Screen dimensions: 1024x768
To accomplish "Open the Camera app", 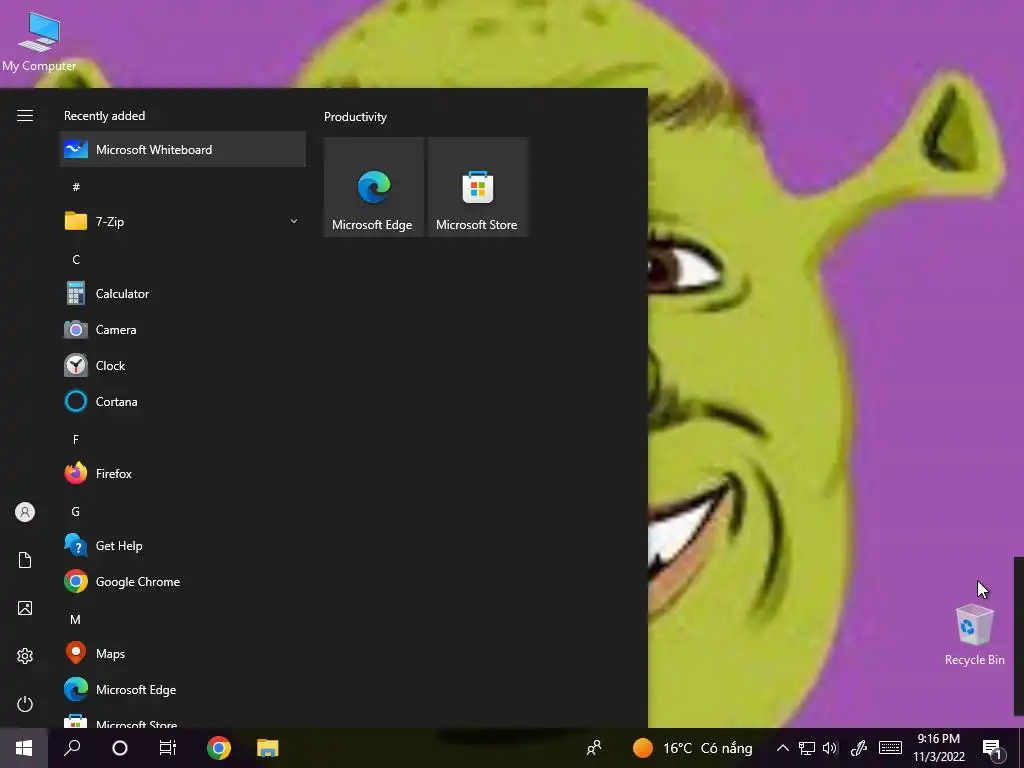I will pyautogui.click(x=183, y=330).
